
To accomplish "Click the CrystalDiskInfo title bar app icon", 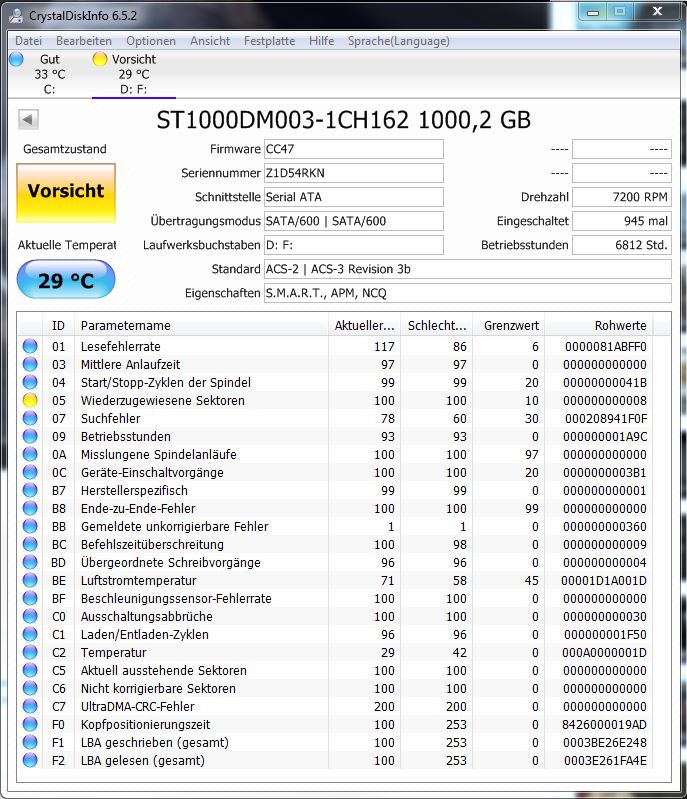I will [x=16, y=15].
